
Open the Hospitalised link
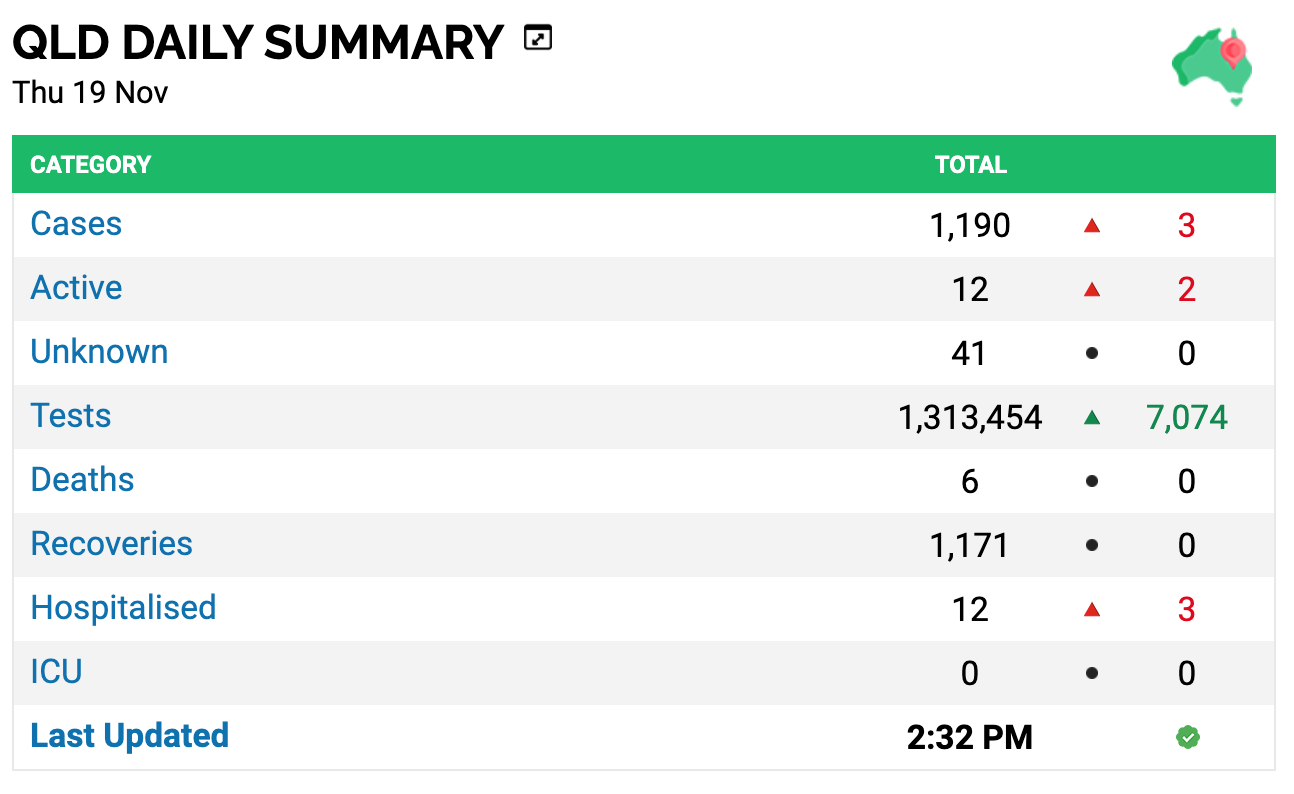[x=123, y=608]
